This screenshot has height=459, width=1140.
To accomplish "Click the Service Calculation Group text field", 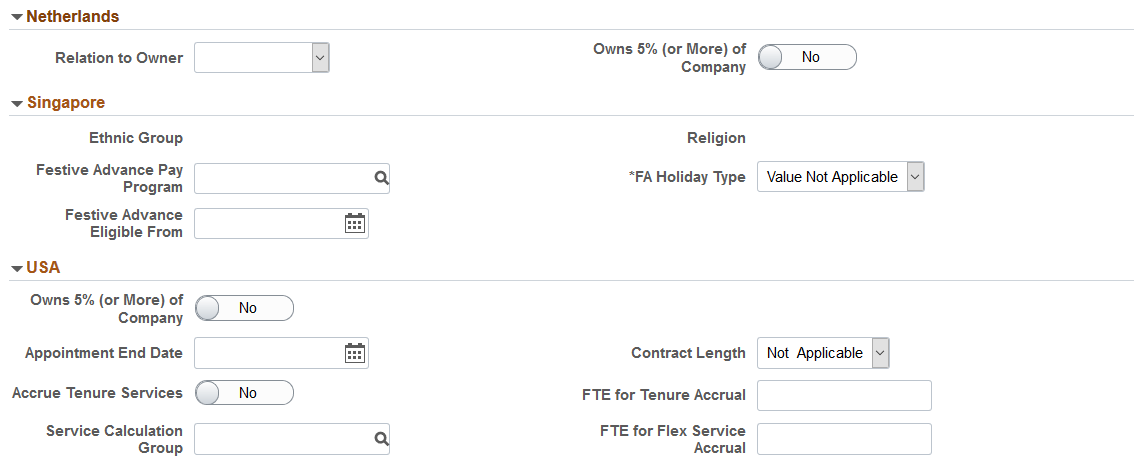I will pos(284,439).
